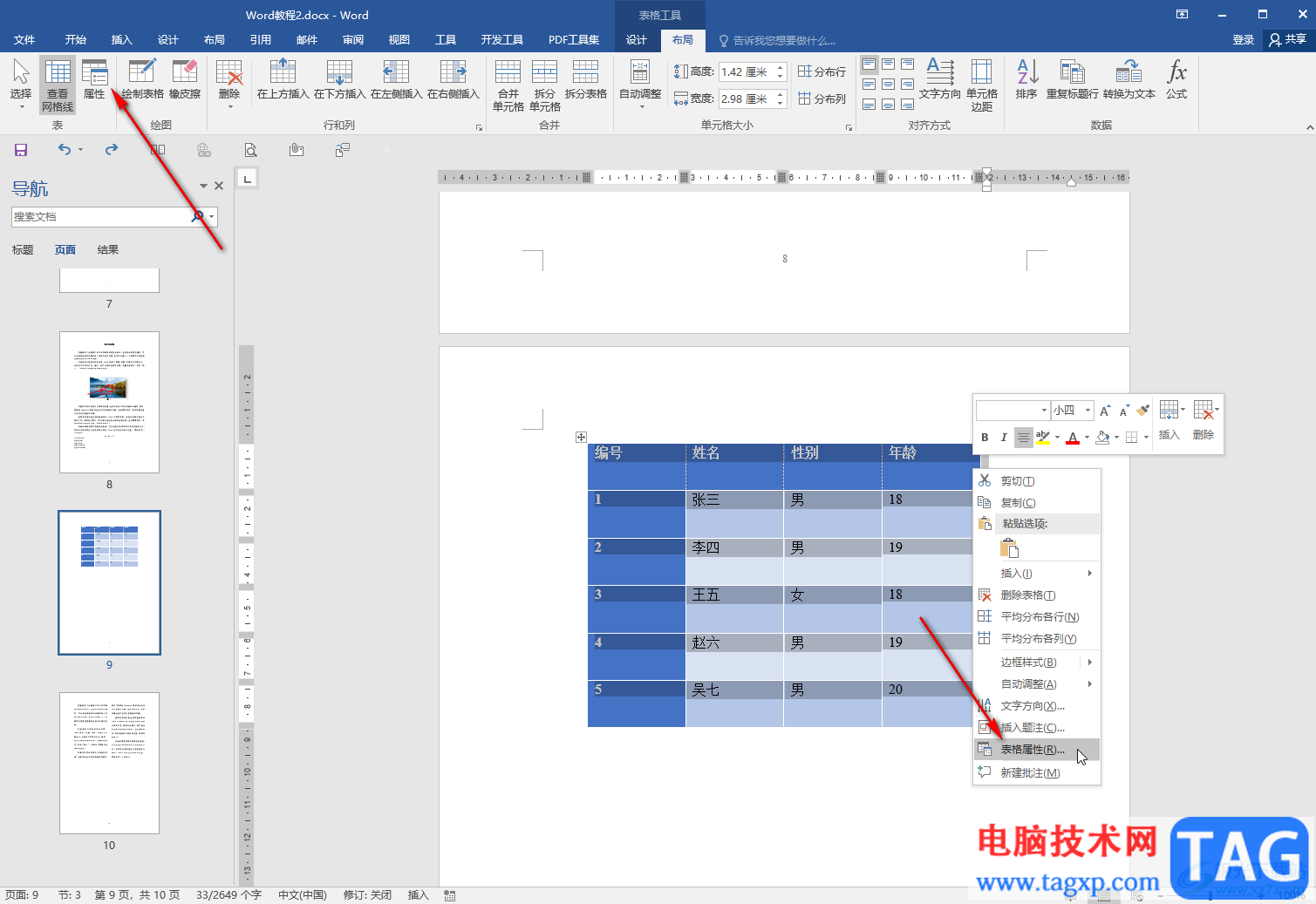This screenshot has width=1316, height=904.
Task: Merge cells (合并单元格)
Action: 508,85
